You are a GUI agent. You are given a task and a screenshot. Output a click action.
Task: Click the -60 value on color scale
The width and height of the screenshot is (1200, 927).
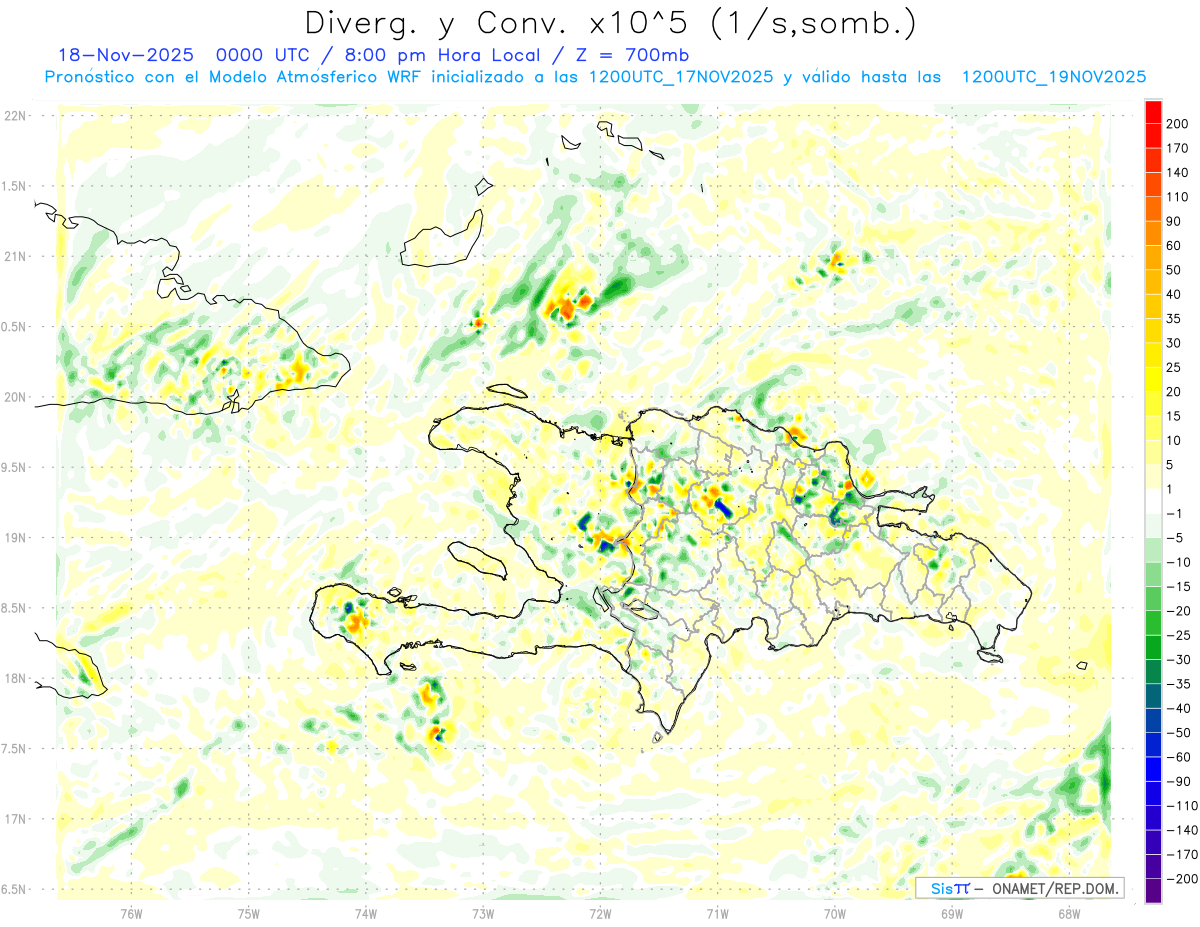click(x=1177, y=757)
